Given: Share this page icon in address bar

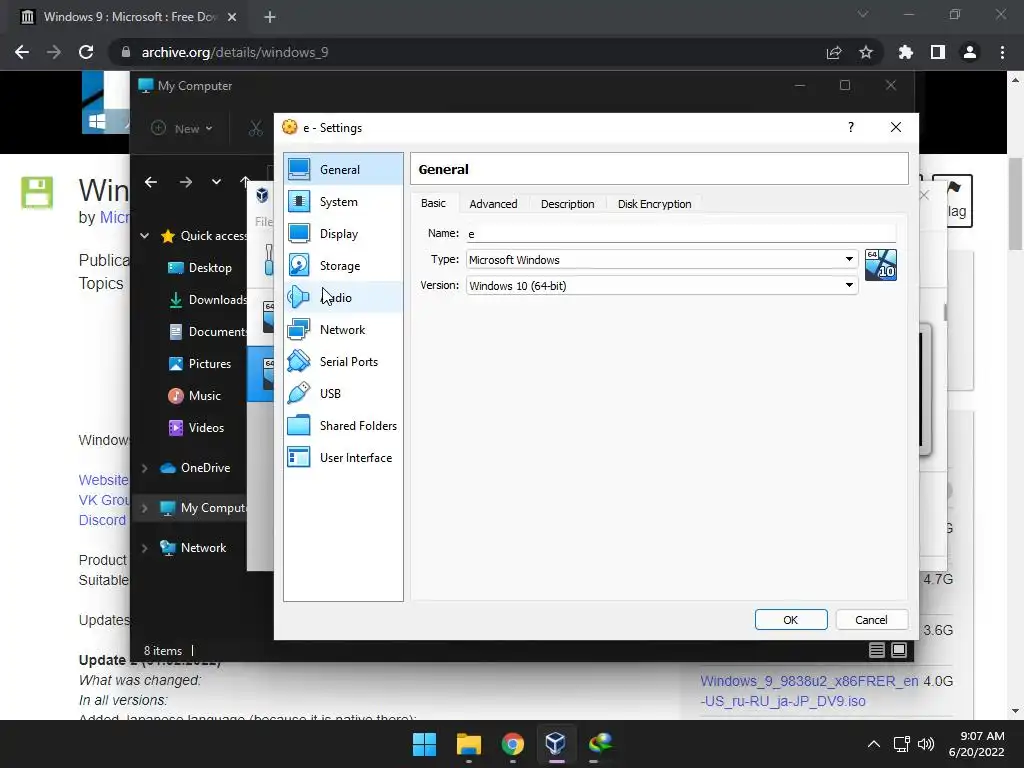Looking at the screenshot, I should click(834, 52).
